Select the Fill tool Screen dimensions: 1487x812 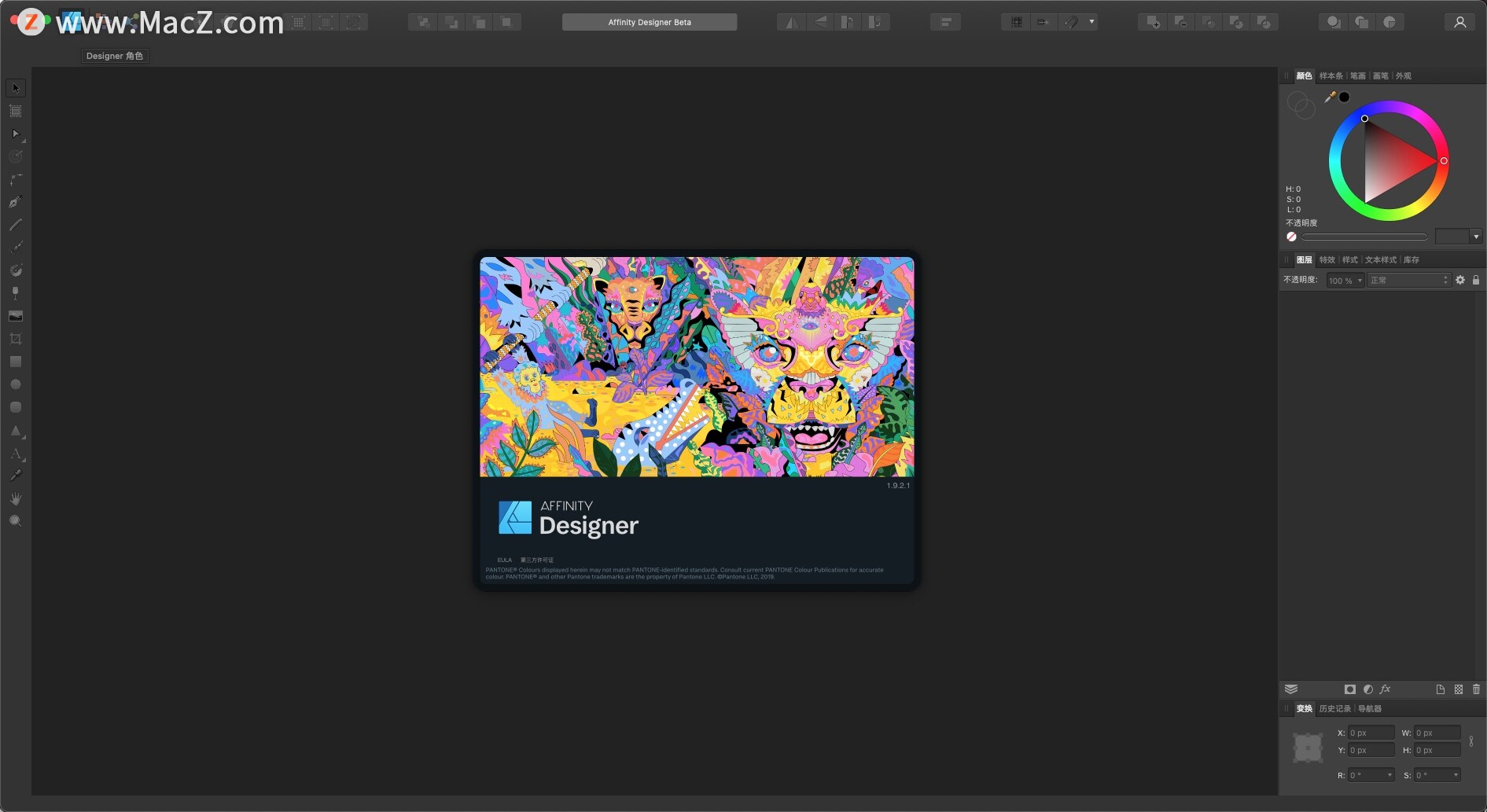point(16,270)
